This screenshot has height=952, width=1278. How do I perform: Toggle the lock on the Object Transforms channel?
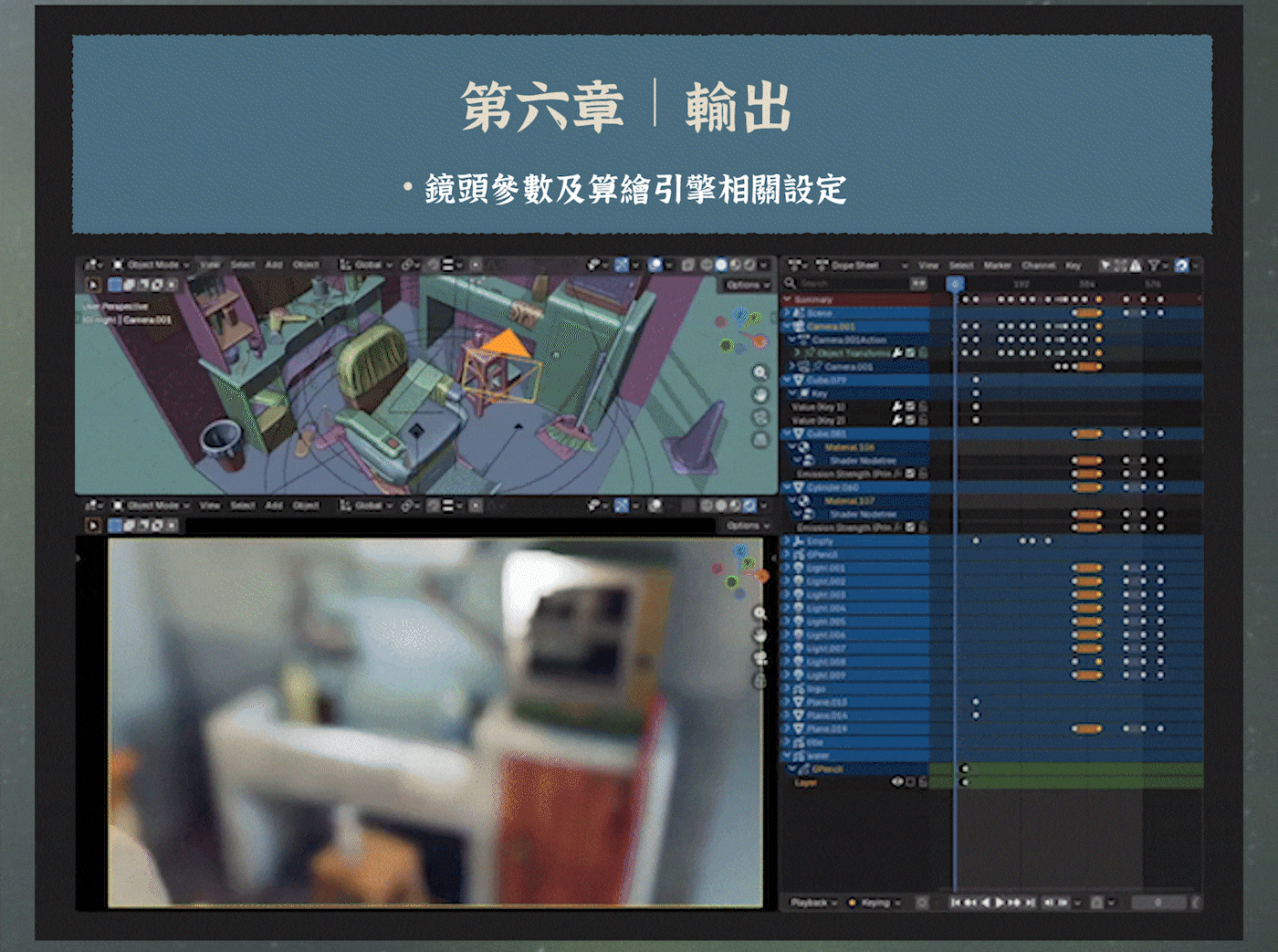coord(923,352)
